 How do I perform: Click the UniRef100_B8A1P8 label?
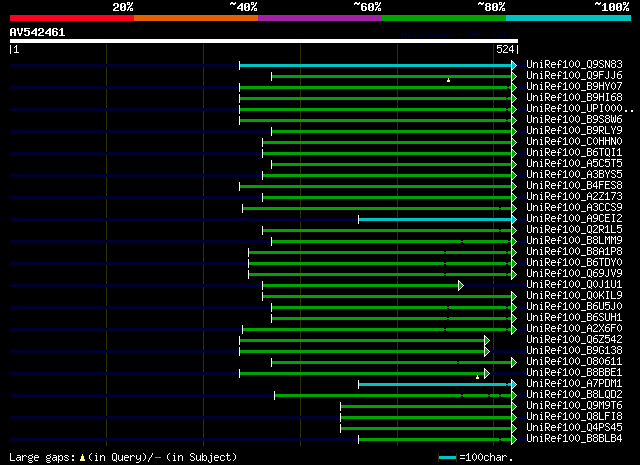pos(574,252)
